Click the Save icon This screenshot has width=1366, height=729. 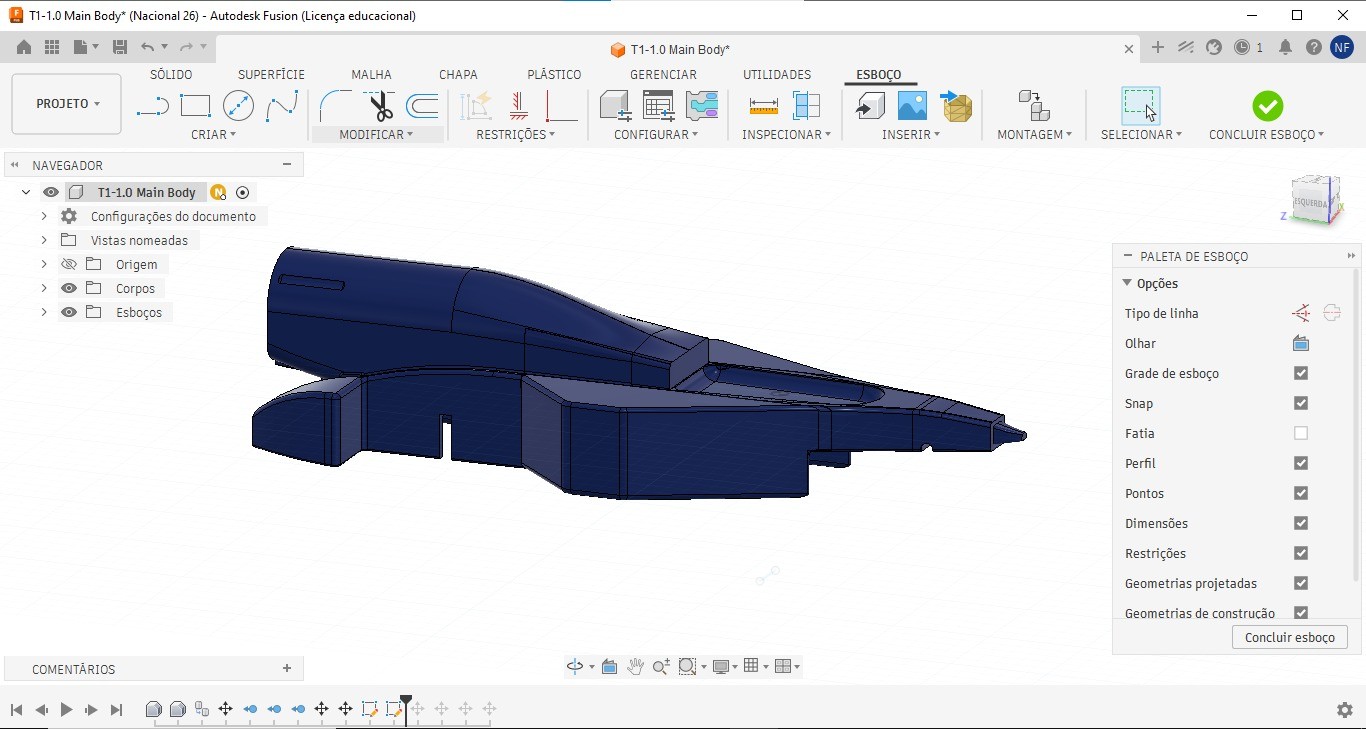click(x=120, y=47)
